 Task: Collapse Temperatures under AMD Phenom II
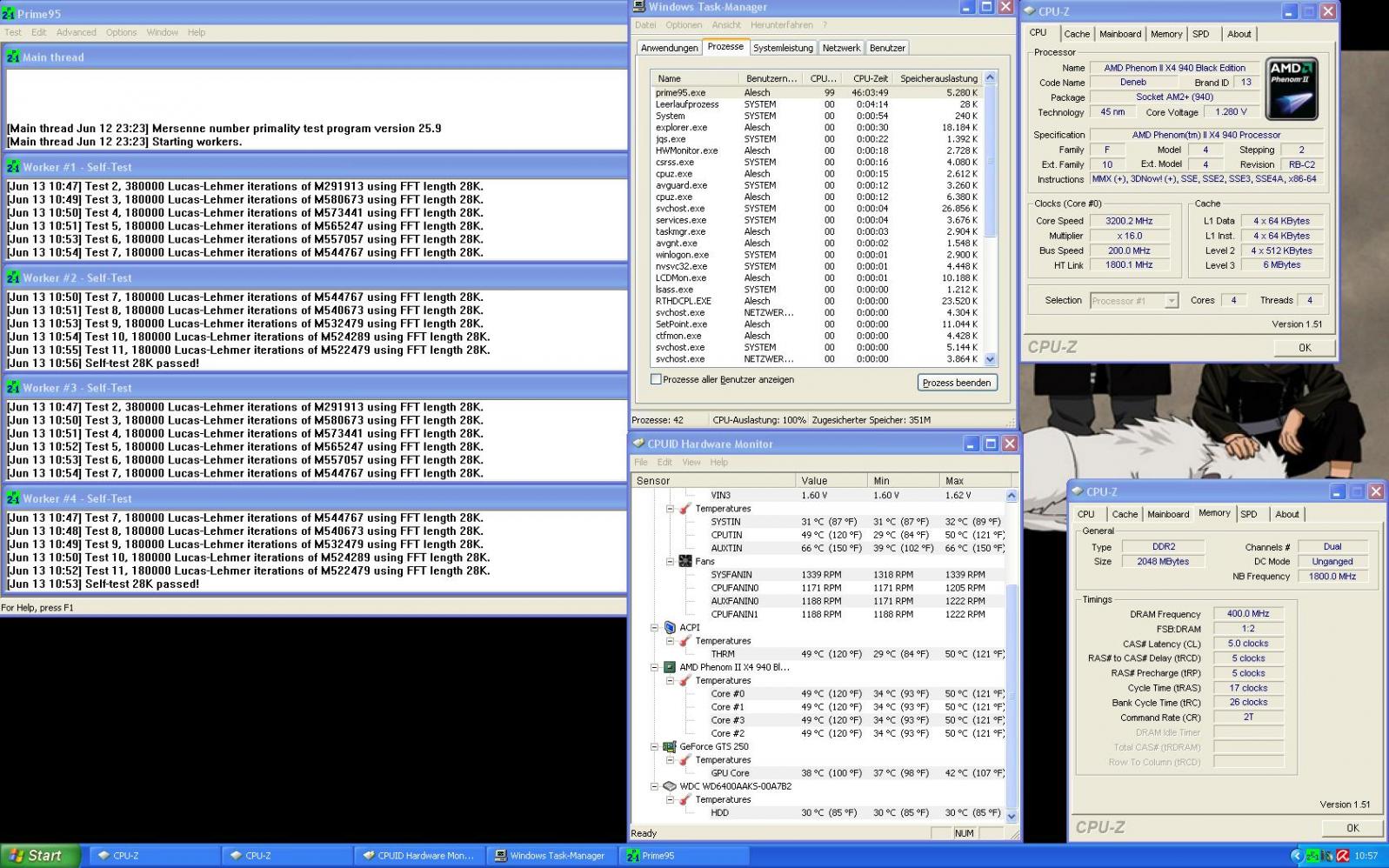pos(670,680)
